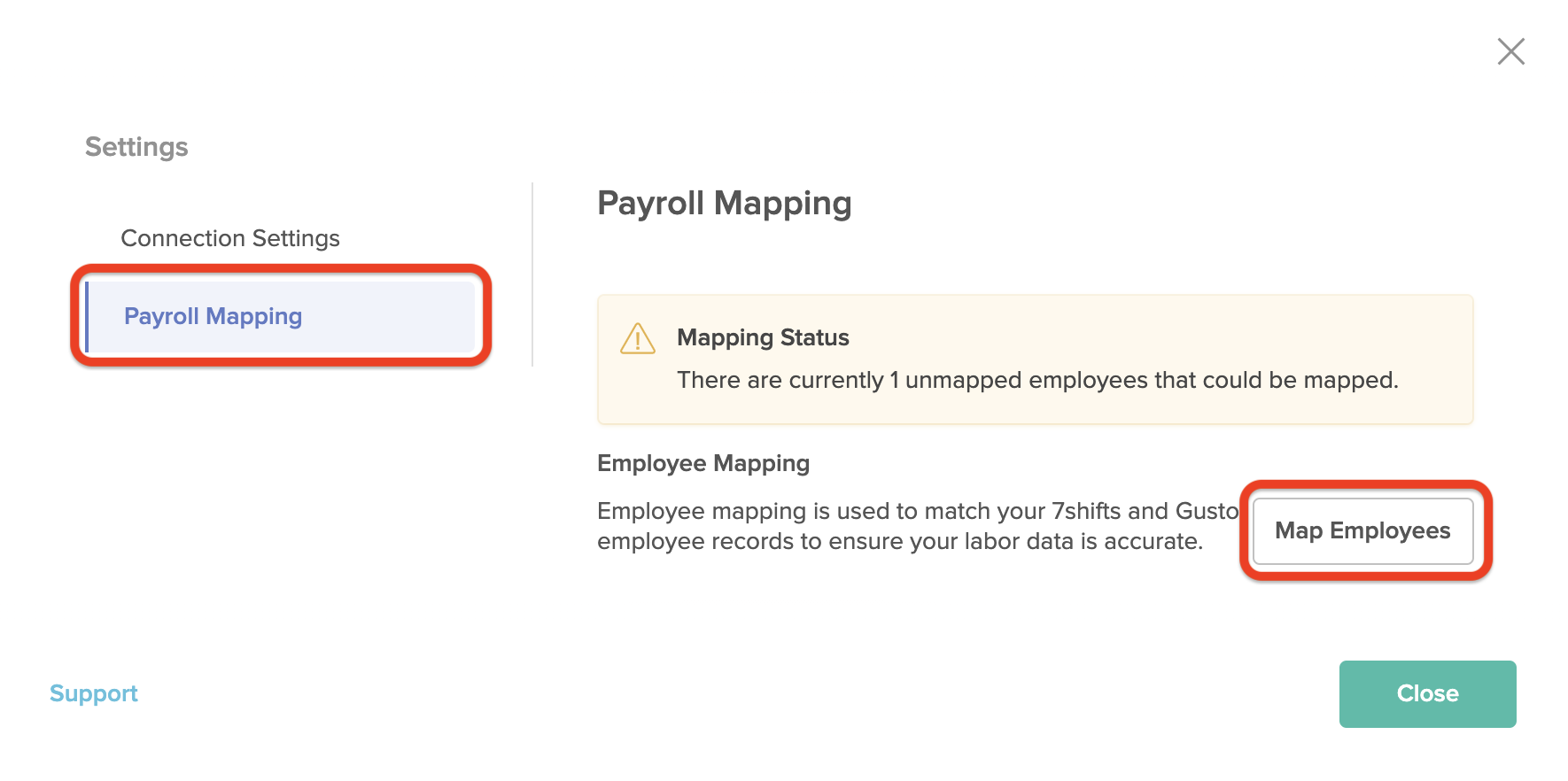The height and width of the screenshot is (781, 1568).
Task: Click the large Payroll Mapping title
Action: click(725, 204)
